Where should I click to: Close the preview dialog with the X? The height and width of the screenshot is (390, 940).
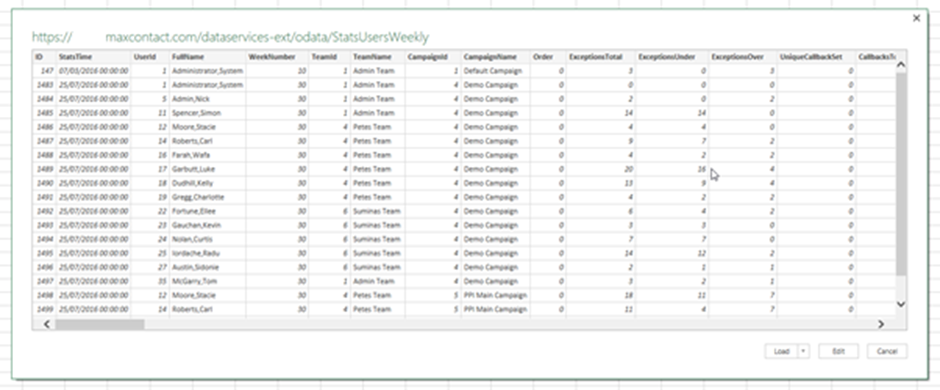pyautogui.click(x=916, y=19)
